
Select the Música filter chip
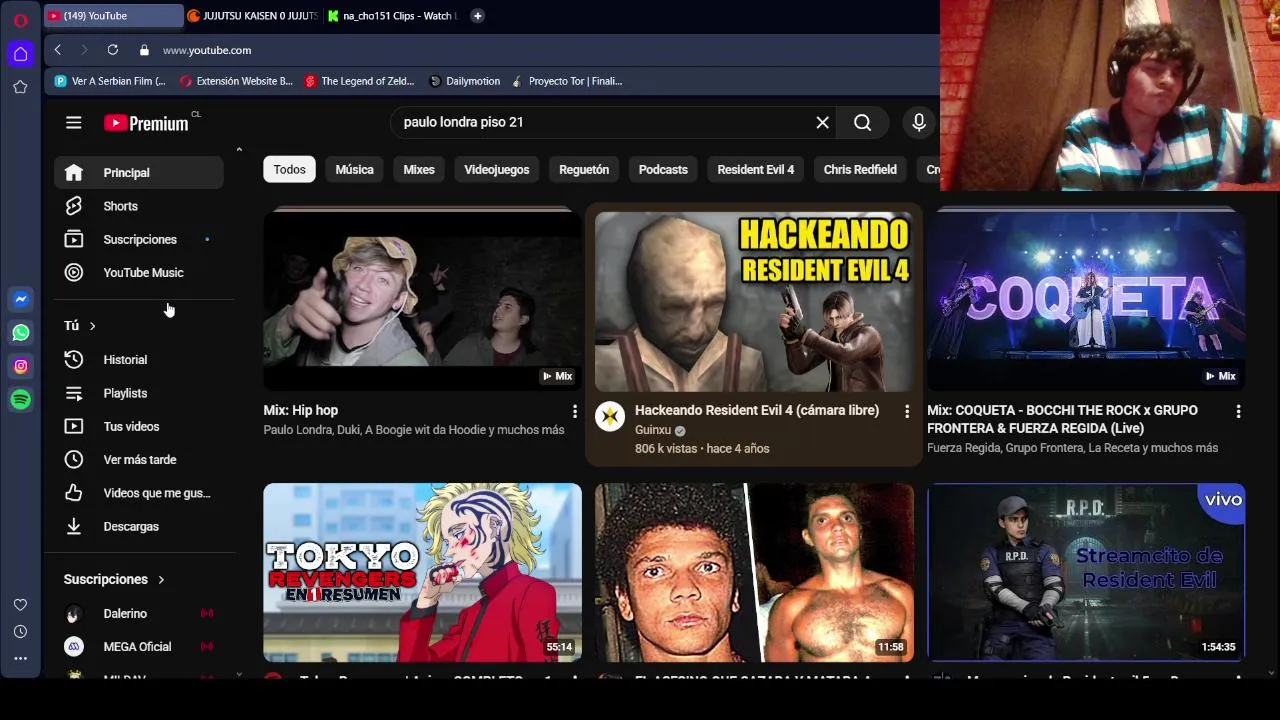coord(354,169)
